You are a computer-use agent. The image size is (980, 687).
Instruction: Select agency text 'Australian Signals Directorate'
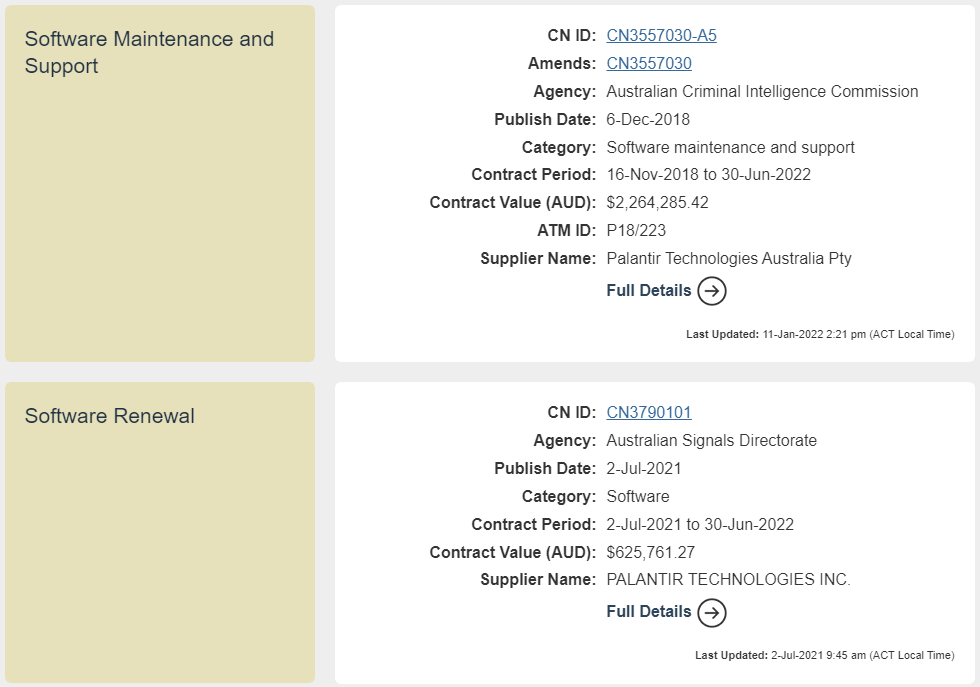click(x=711, y=441)
